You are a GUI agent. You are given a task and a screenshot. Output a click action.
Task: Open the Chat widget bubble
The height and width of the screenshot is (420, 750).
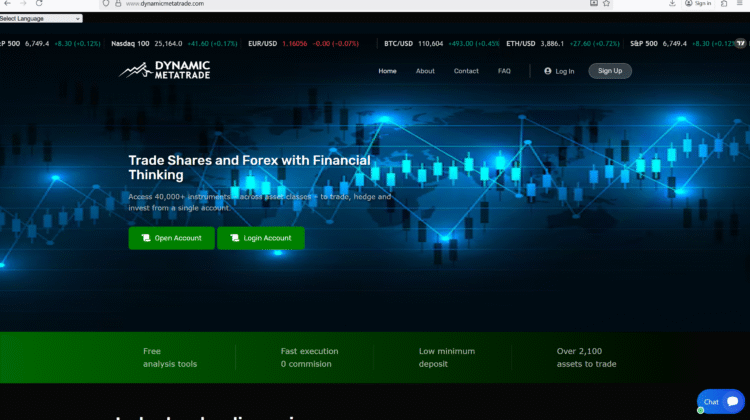pos(720,401)
